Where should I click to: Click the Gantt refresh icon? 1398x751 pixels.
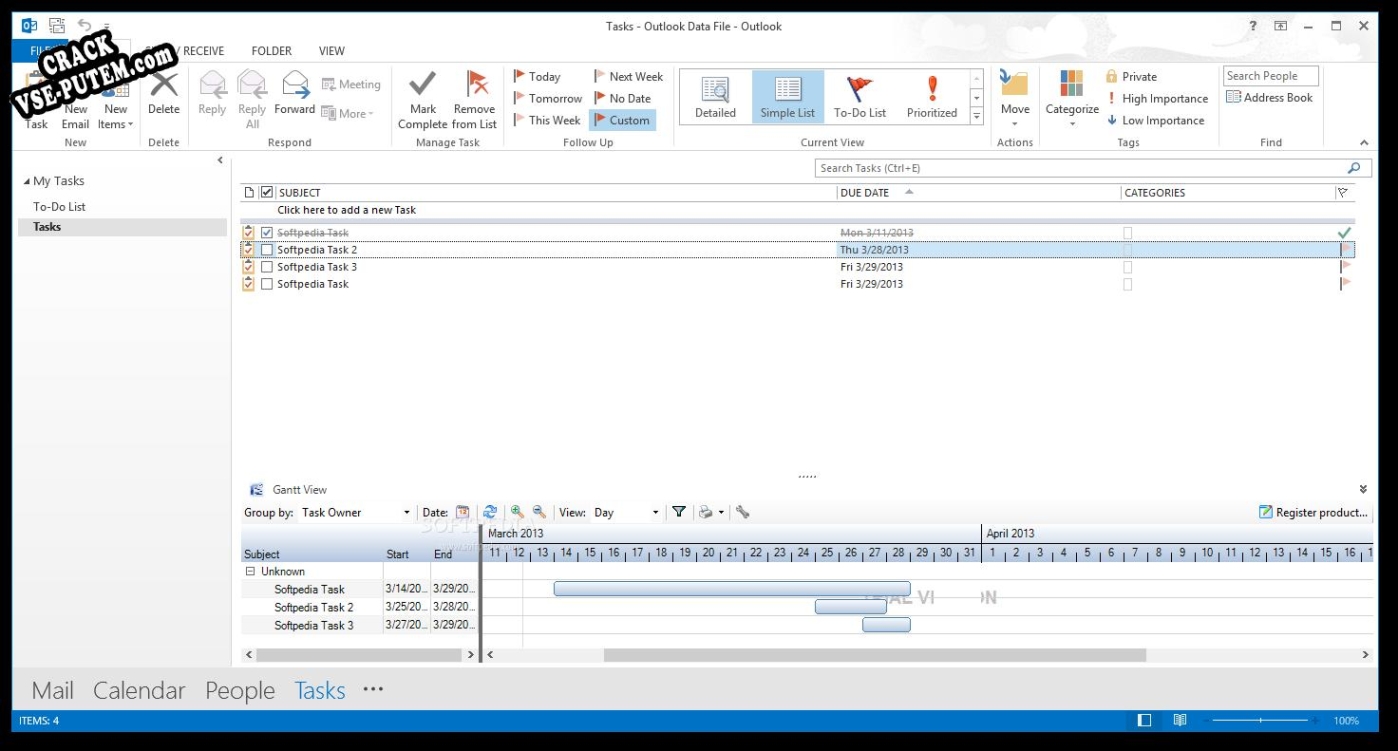(490, 512)
